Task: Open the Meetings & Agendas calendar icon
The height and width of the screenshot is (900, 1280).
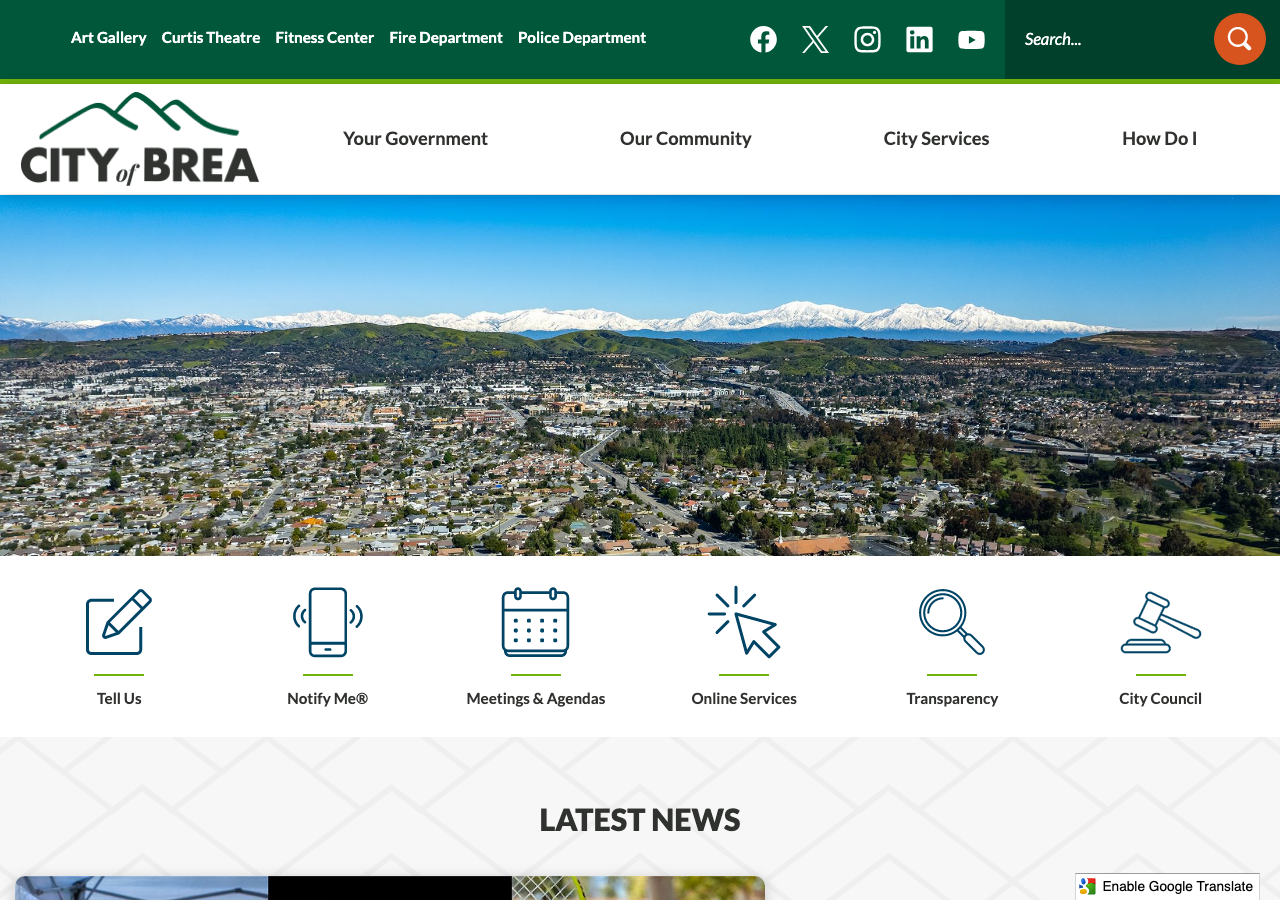Action: 536,621
